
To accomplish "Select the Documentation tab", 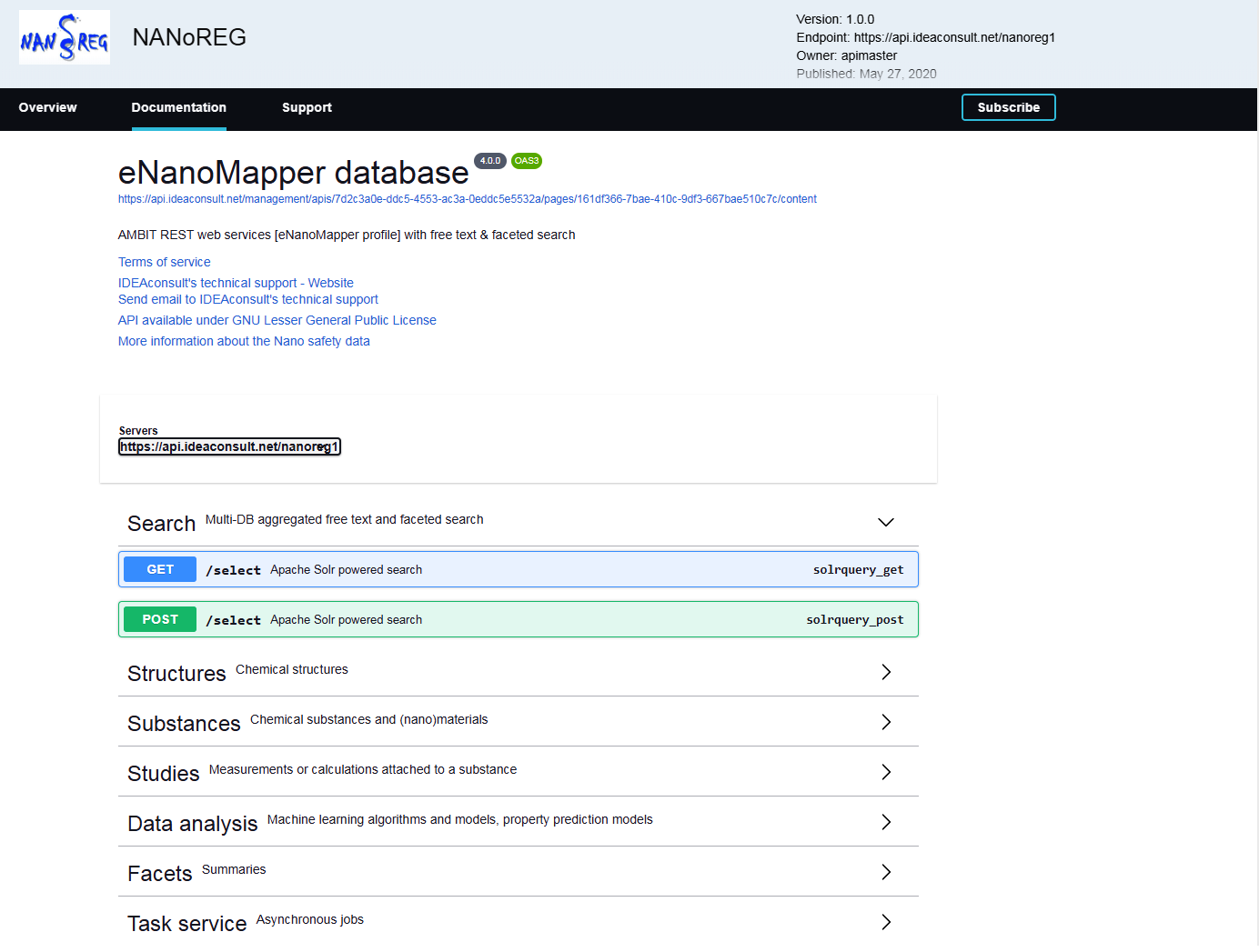I will (178, 107).
